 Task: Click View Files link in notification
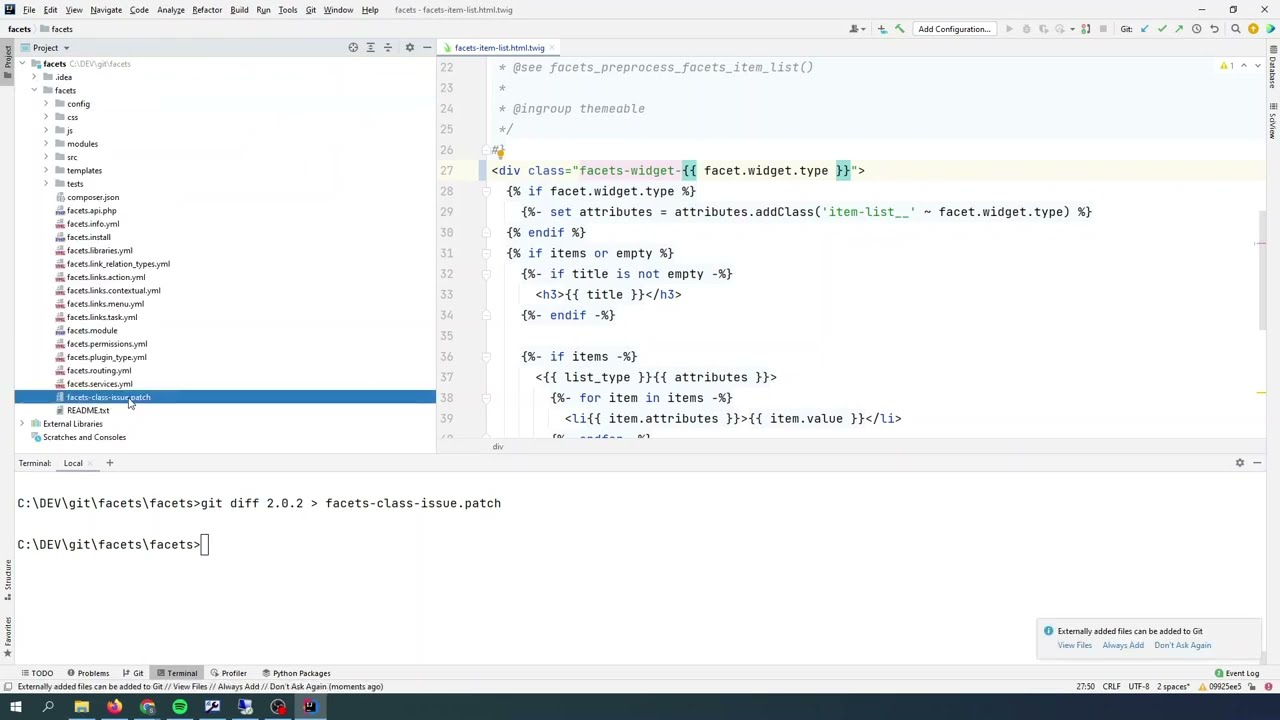coord(1075,645)
